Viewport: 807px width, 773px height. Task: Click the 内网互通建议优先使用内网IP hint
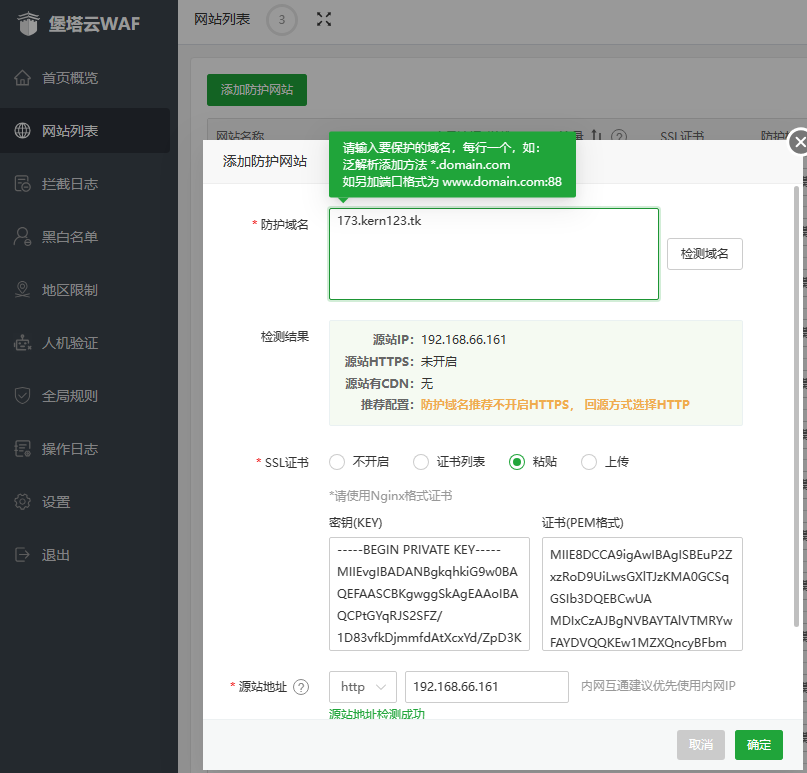point(658,686)
